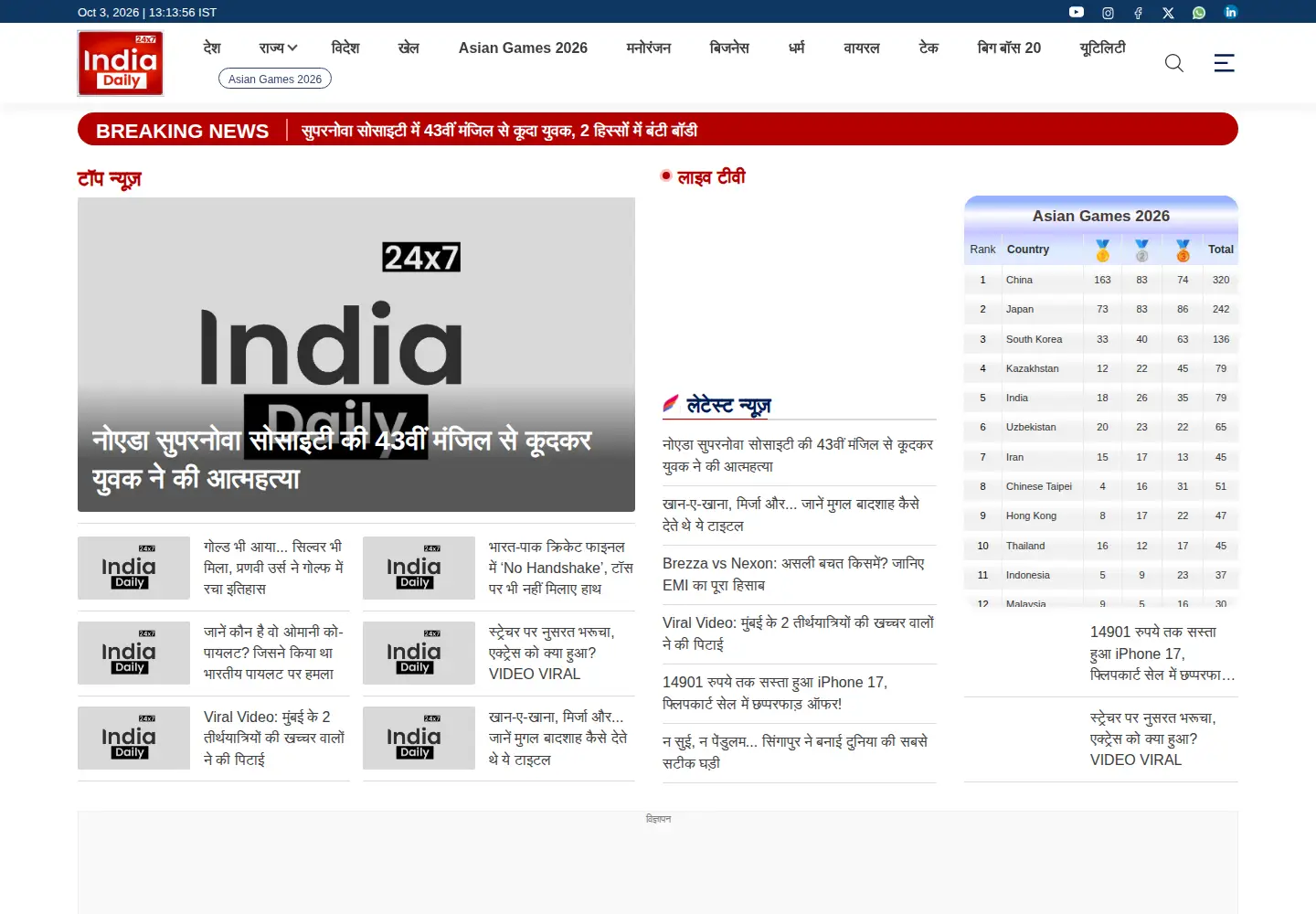Open the बिग बॉस 20 menu item

[x=1009, y=48]
